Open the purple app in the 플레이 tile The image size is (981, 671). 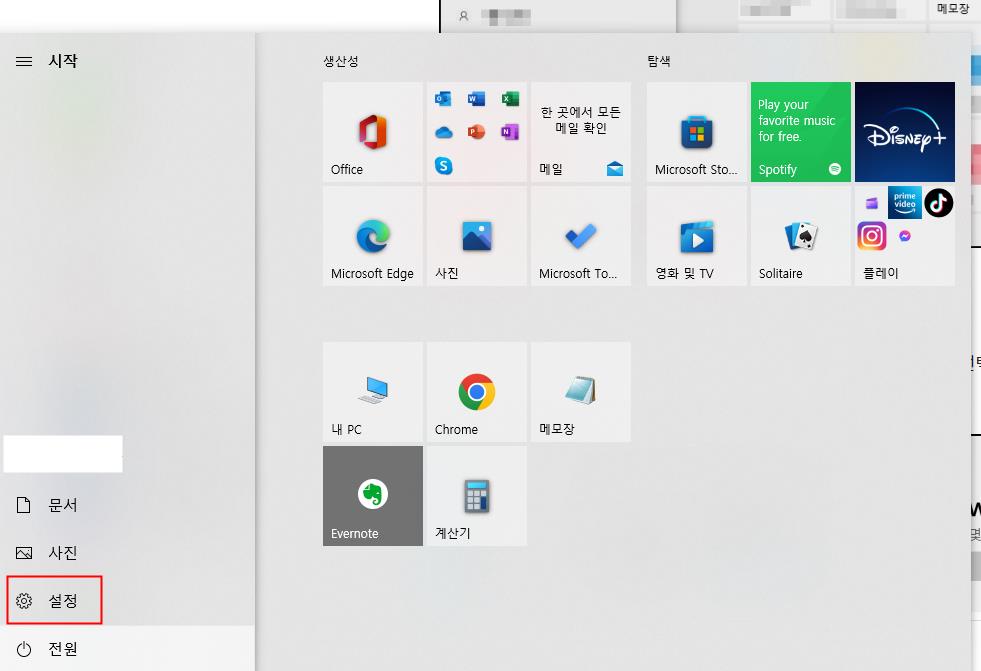pos(872,203)
